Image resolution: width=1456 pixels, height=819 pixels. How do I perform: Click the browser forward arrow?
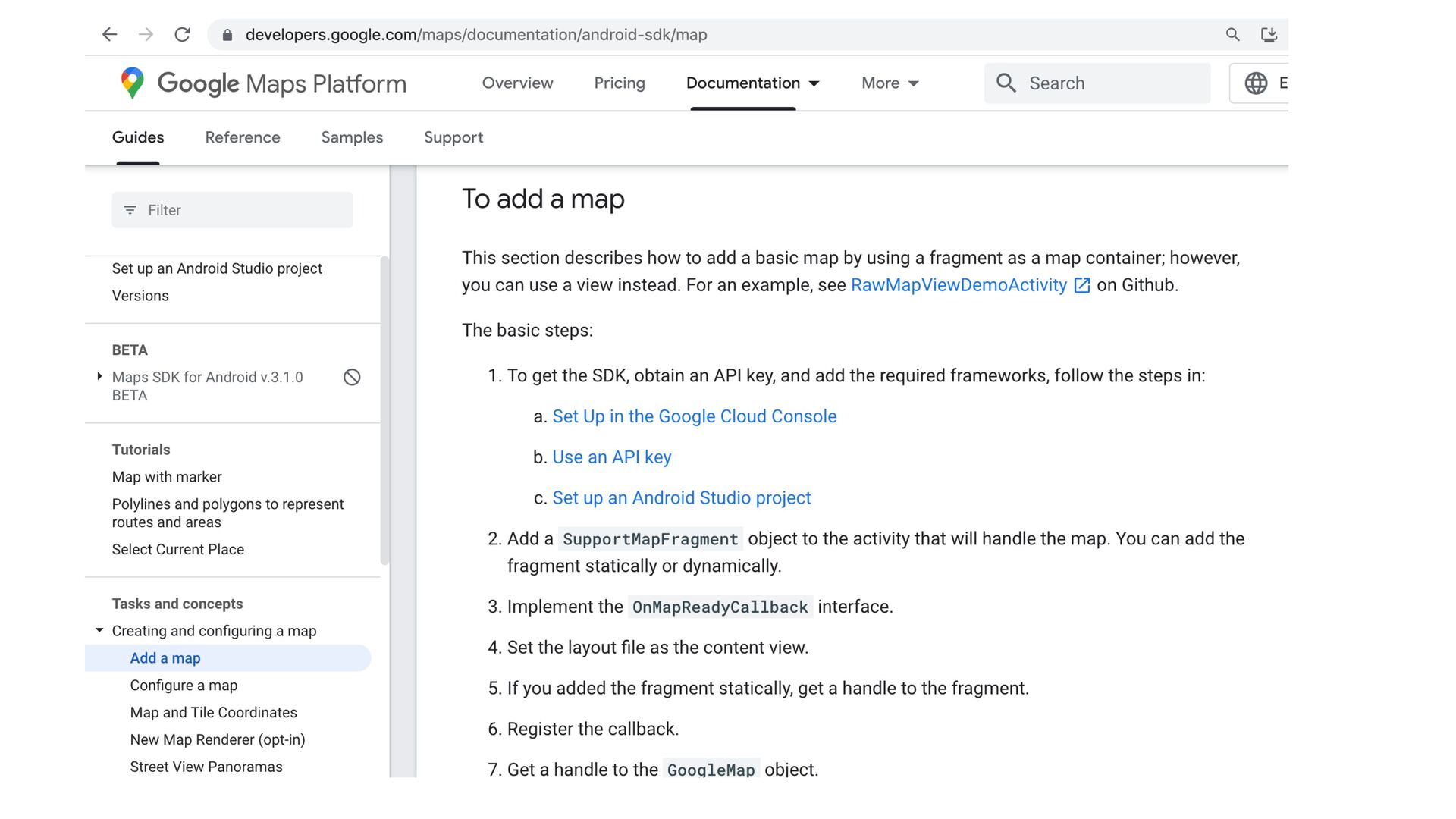click(x=146, y=35)
